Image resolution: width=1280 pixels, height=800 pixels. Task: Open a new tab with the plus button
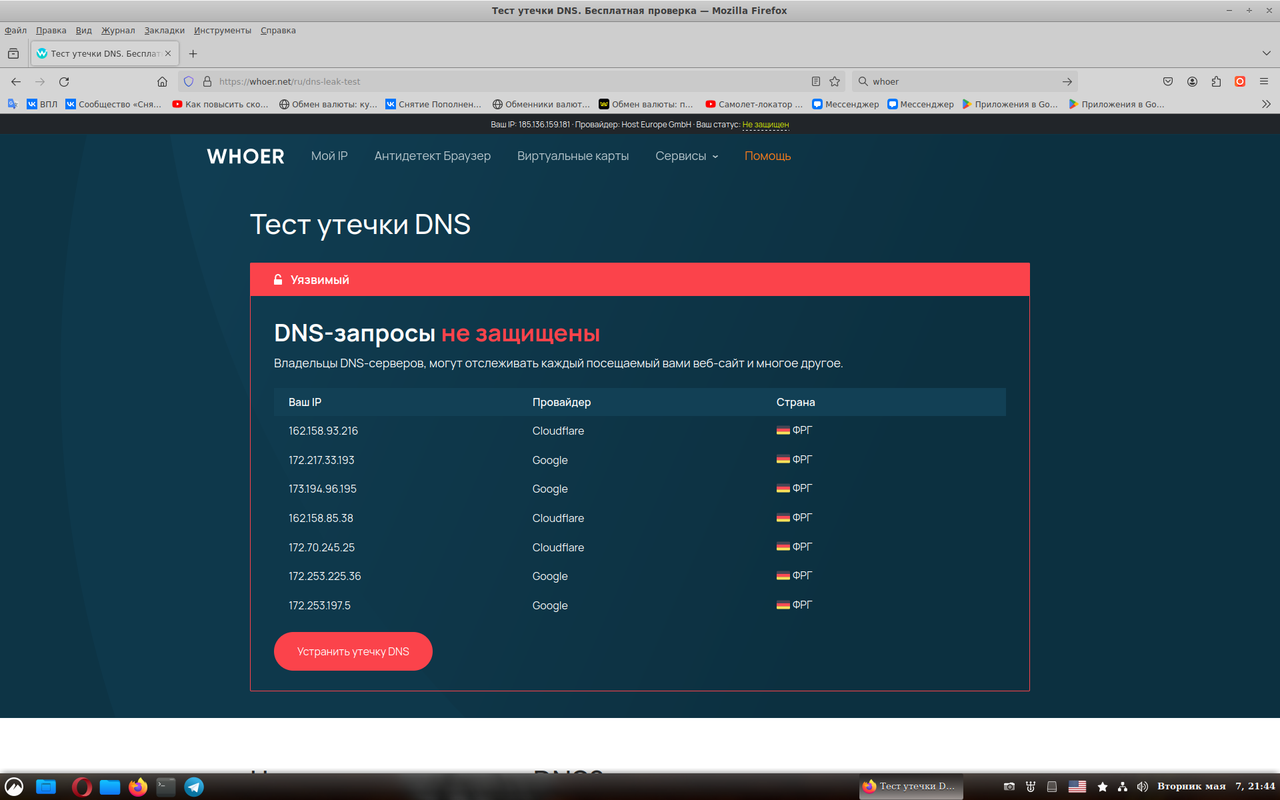click(x=193, y=54)
